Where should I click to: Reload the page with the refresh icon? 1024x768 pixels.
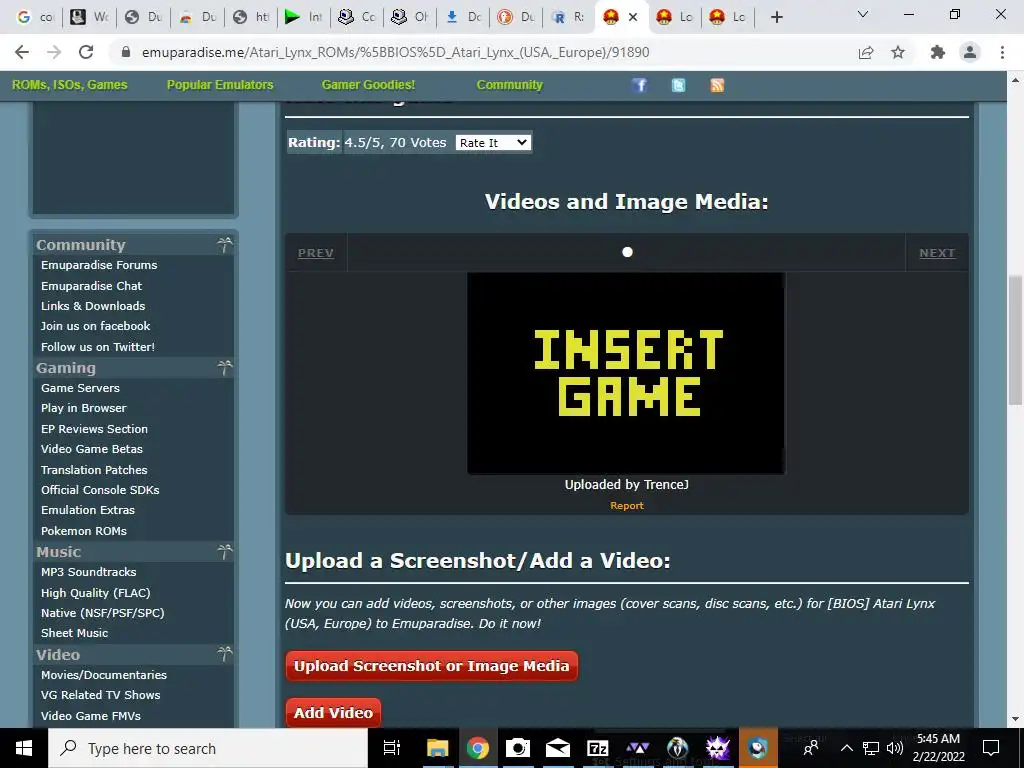86,52
